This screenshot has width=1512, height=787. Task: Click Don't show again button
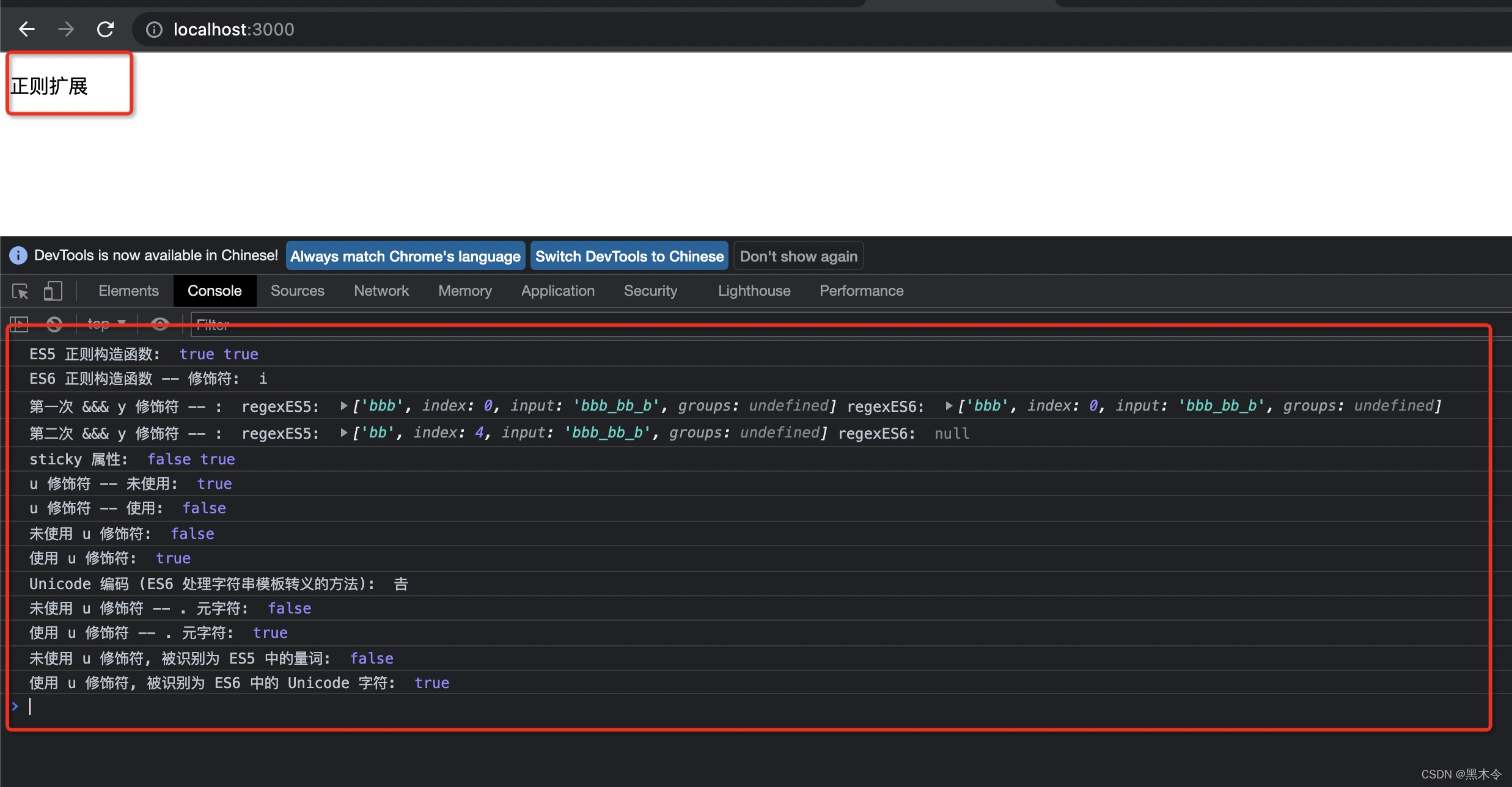[798, 256]
